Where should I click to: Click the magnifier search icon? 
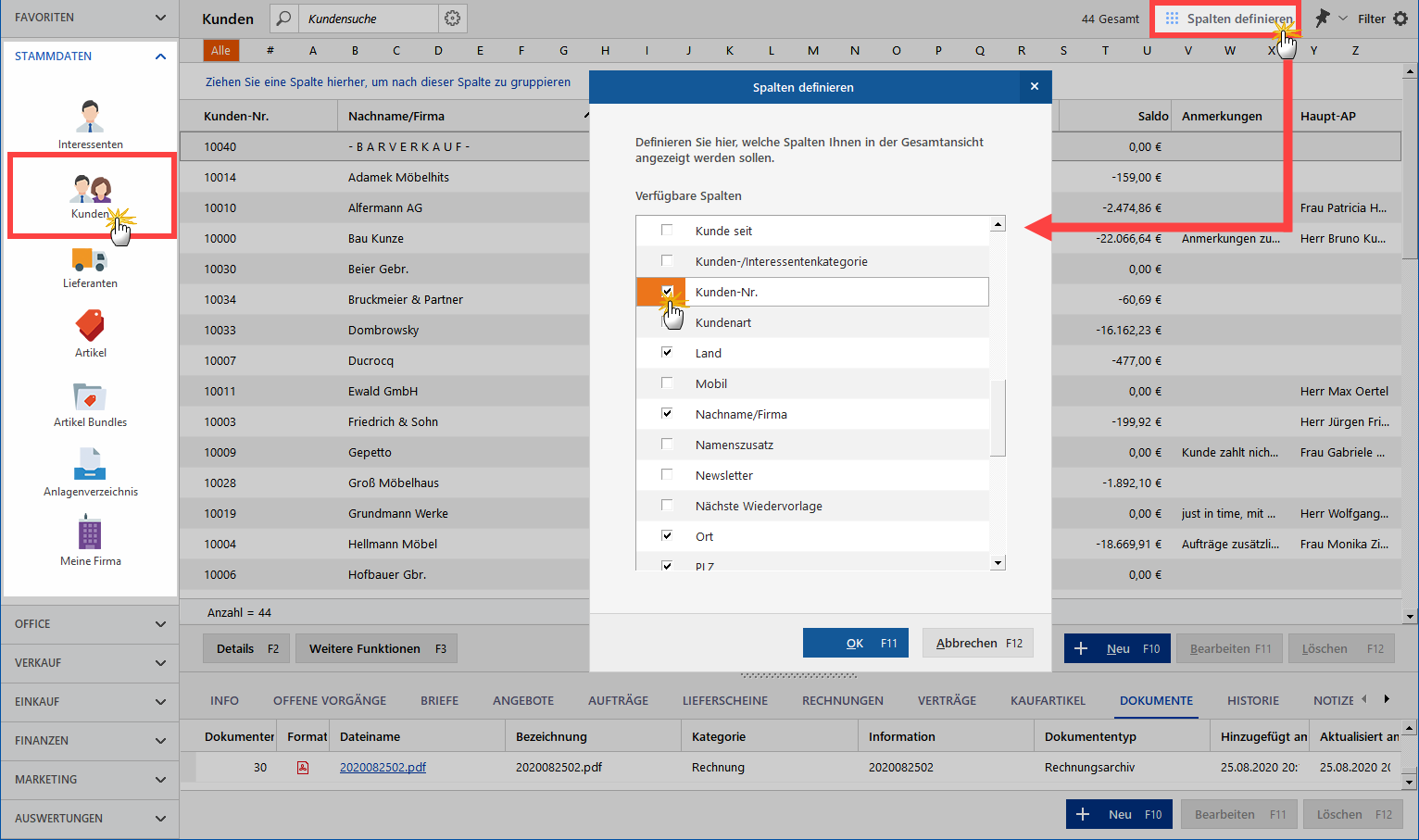pos(284,19)
